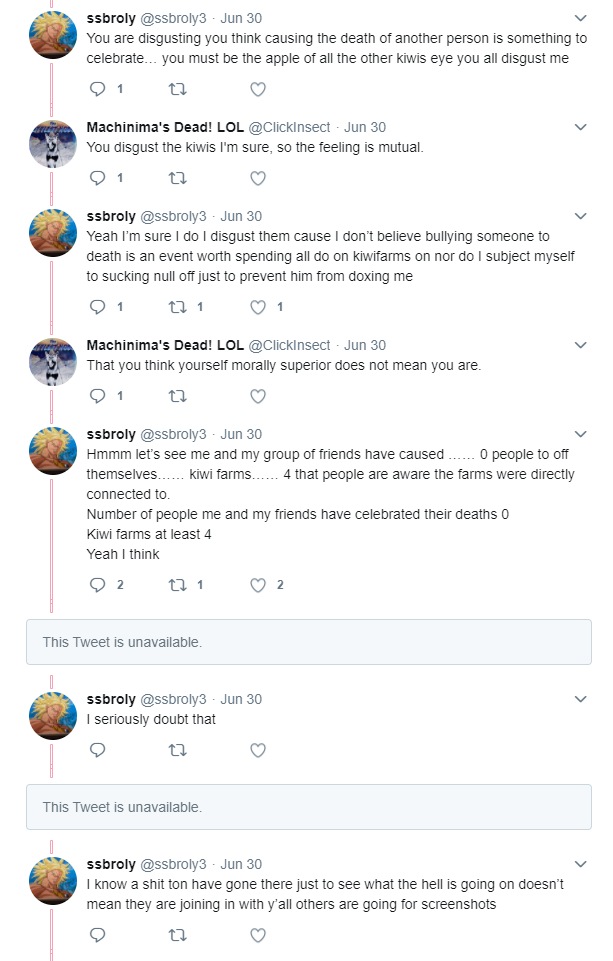
Task: Reply to the 'I seriously doubt that' tweet
Action: pyautogui.click(x=97, y=750)
